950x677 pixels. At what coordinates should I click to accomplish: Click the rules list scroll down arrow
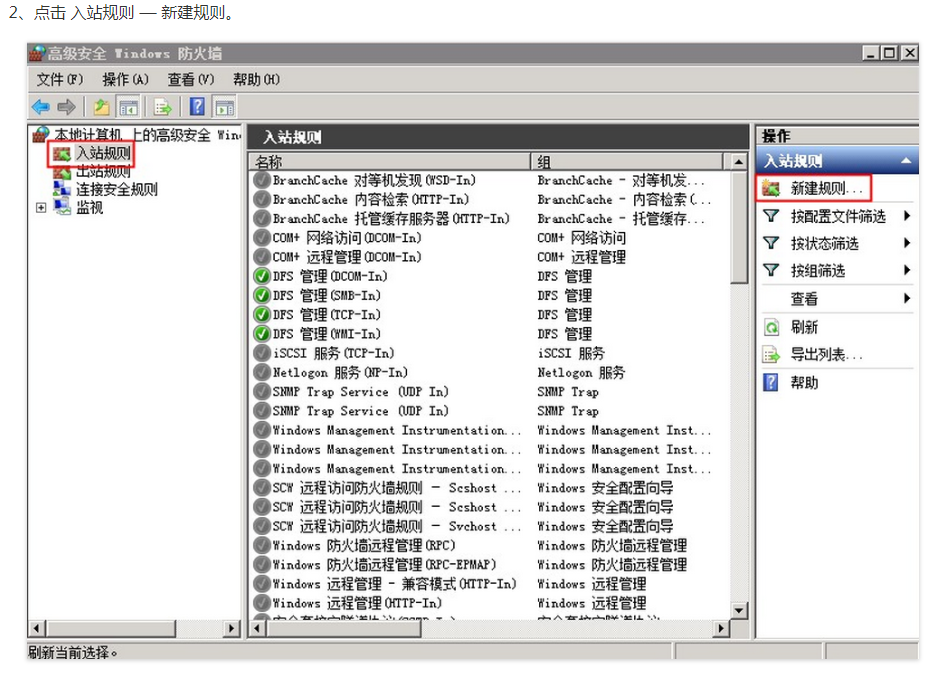pyautogui.click(x=739, y=610)
